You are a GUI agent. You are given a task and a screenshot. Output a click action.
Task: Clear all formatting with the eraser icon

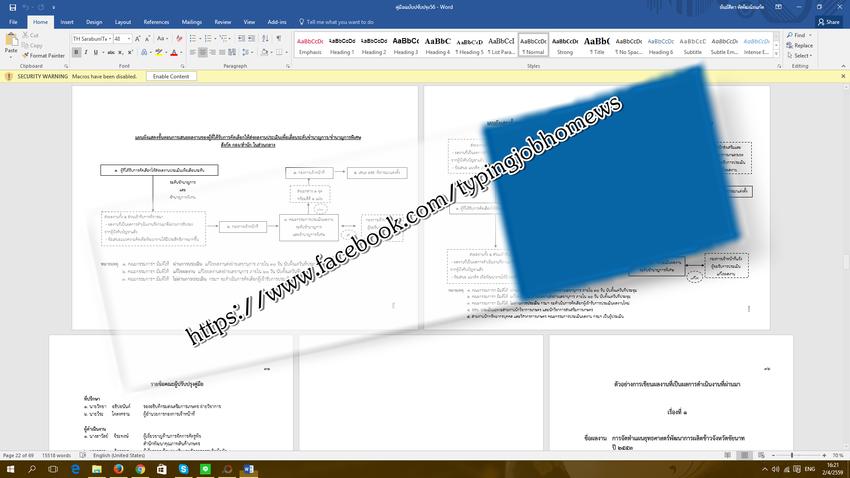(179, 38)
